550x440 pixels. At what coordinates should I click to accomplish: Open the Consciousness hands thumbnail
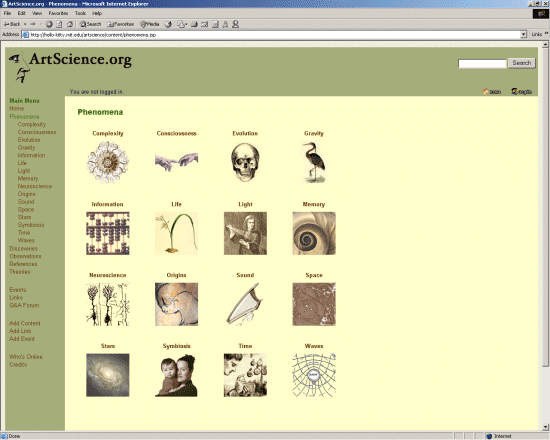pos(176,162)
